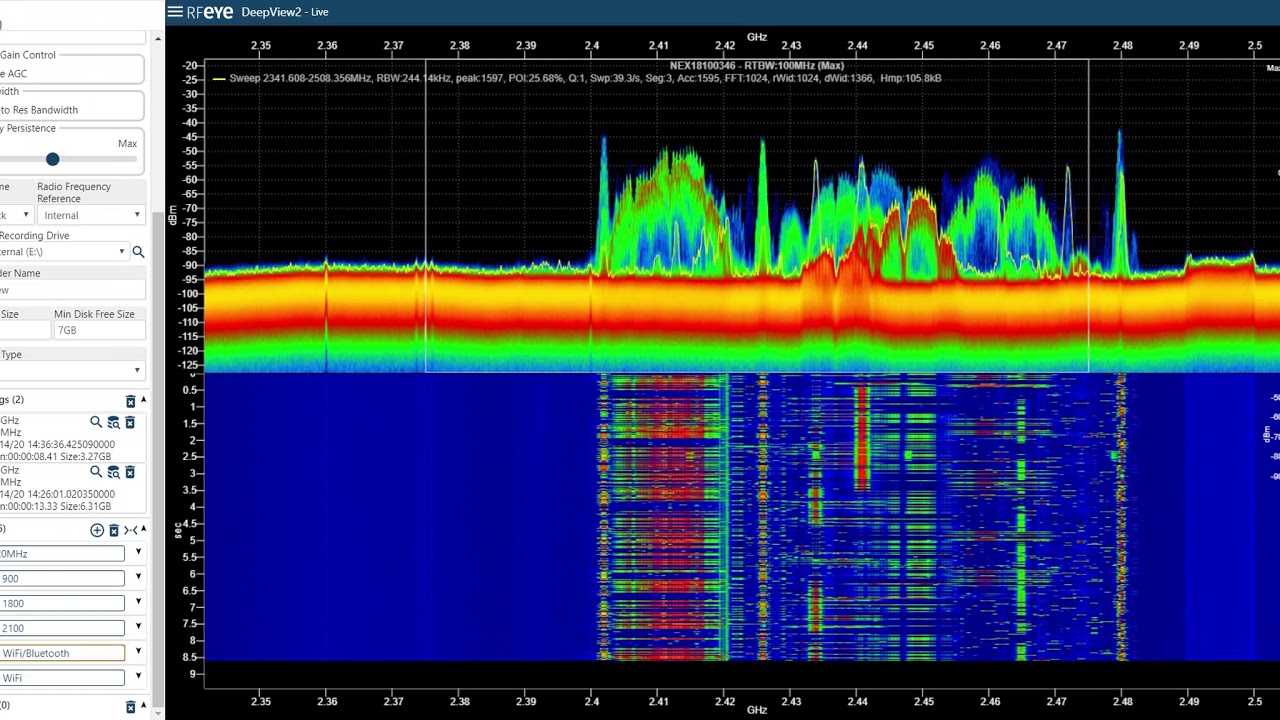Browse for recording drive with magnifier icon

138,252
